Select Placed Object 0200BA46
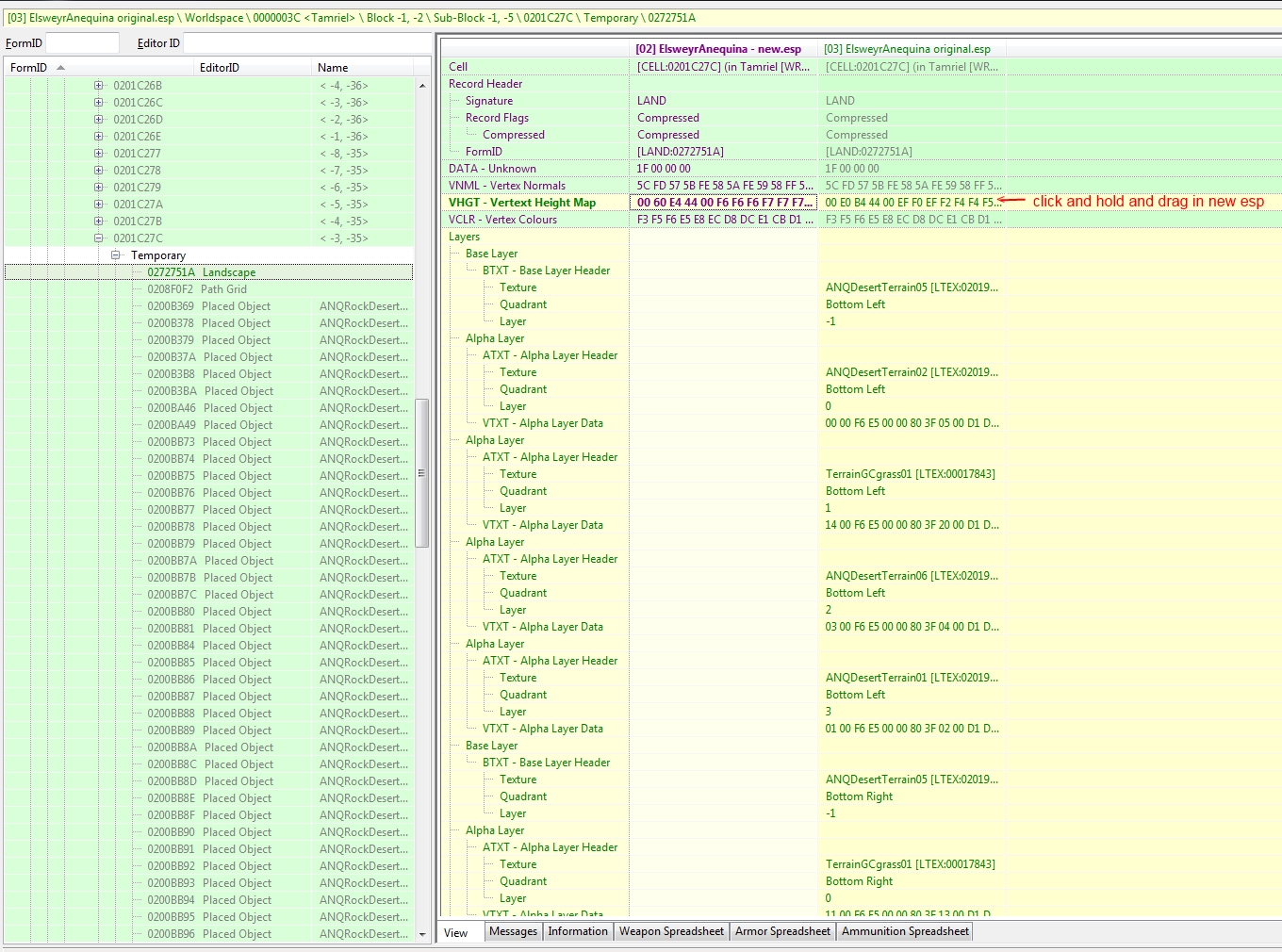Screen dimensions: 1282x952 (x=208, y=408)
